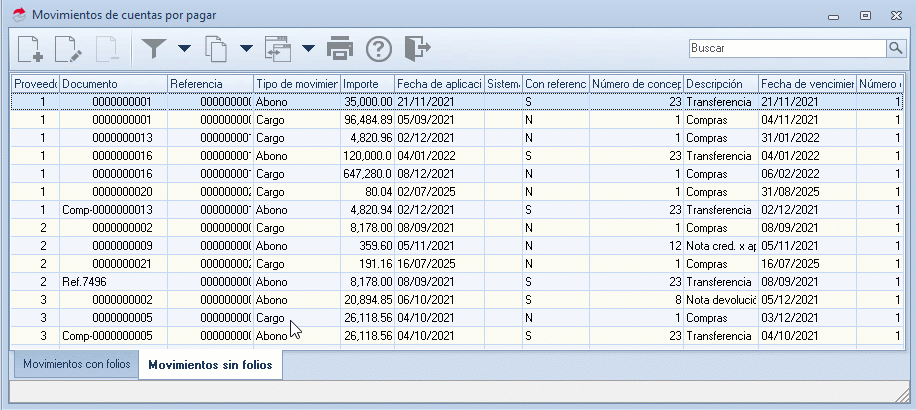Sort by the Documento column header
Screen dimensions: 916x410
(111, 84)
